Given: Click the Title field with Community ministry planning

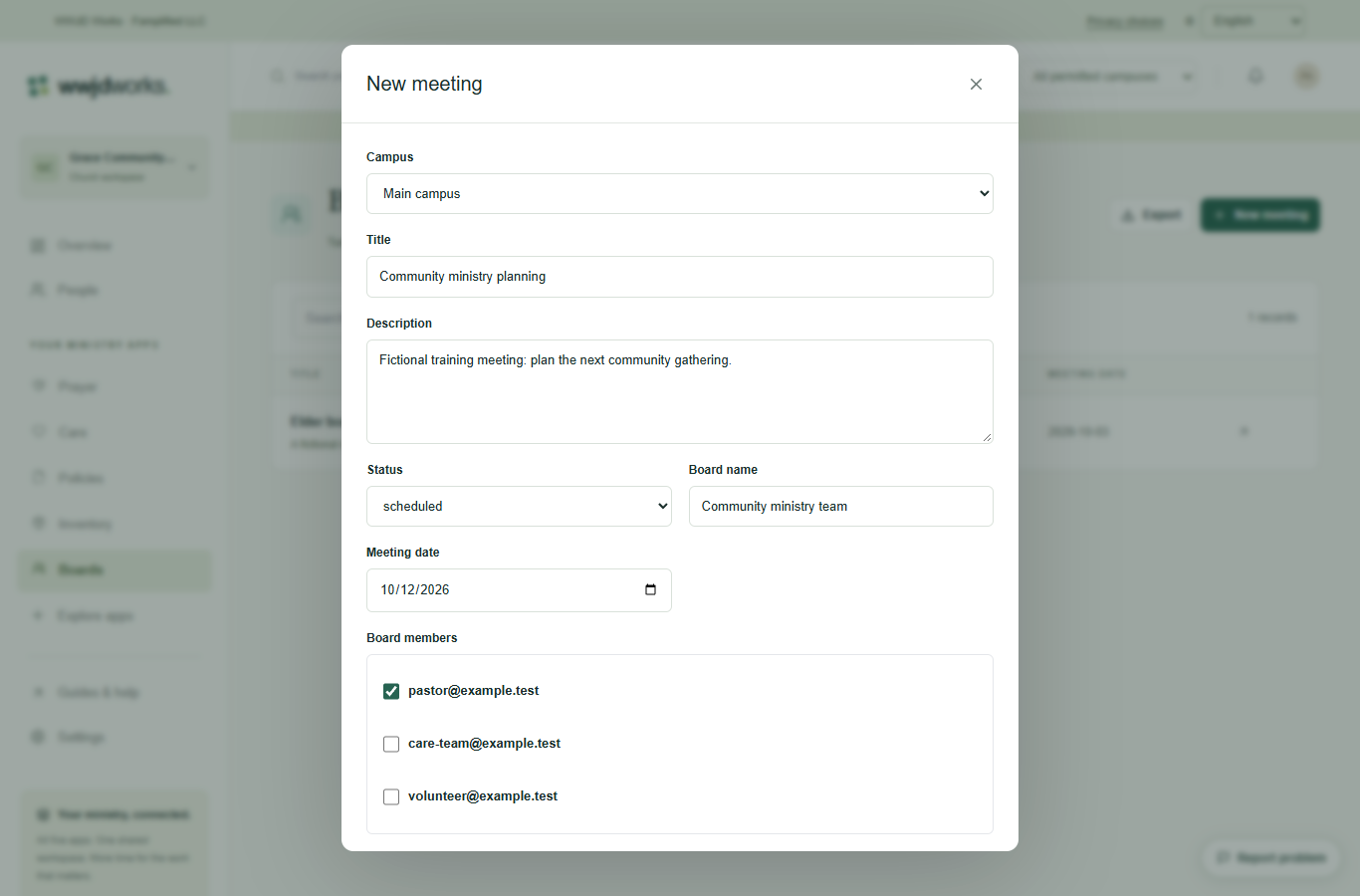Looking at the screenshot, I should click(680, 277).
